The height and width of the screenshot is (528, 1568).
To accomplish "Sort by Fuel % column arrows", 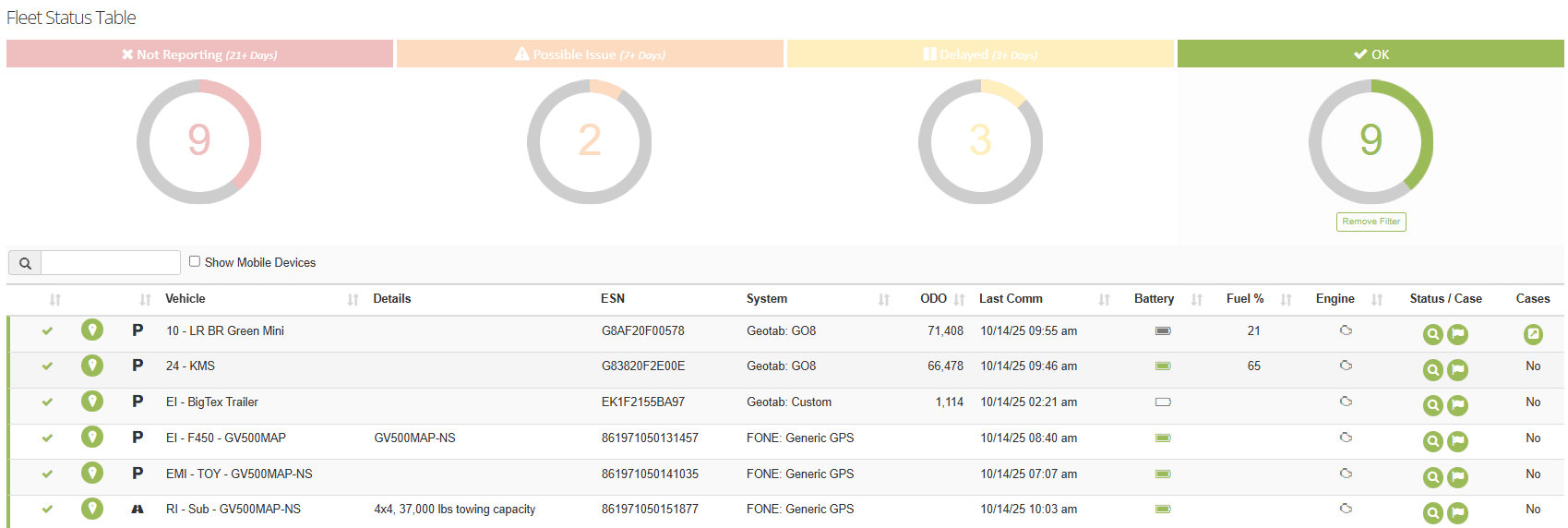I will 1286,300.
